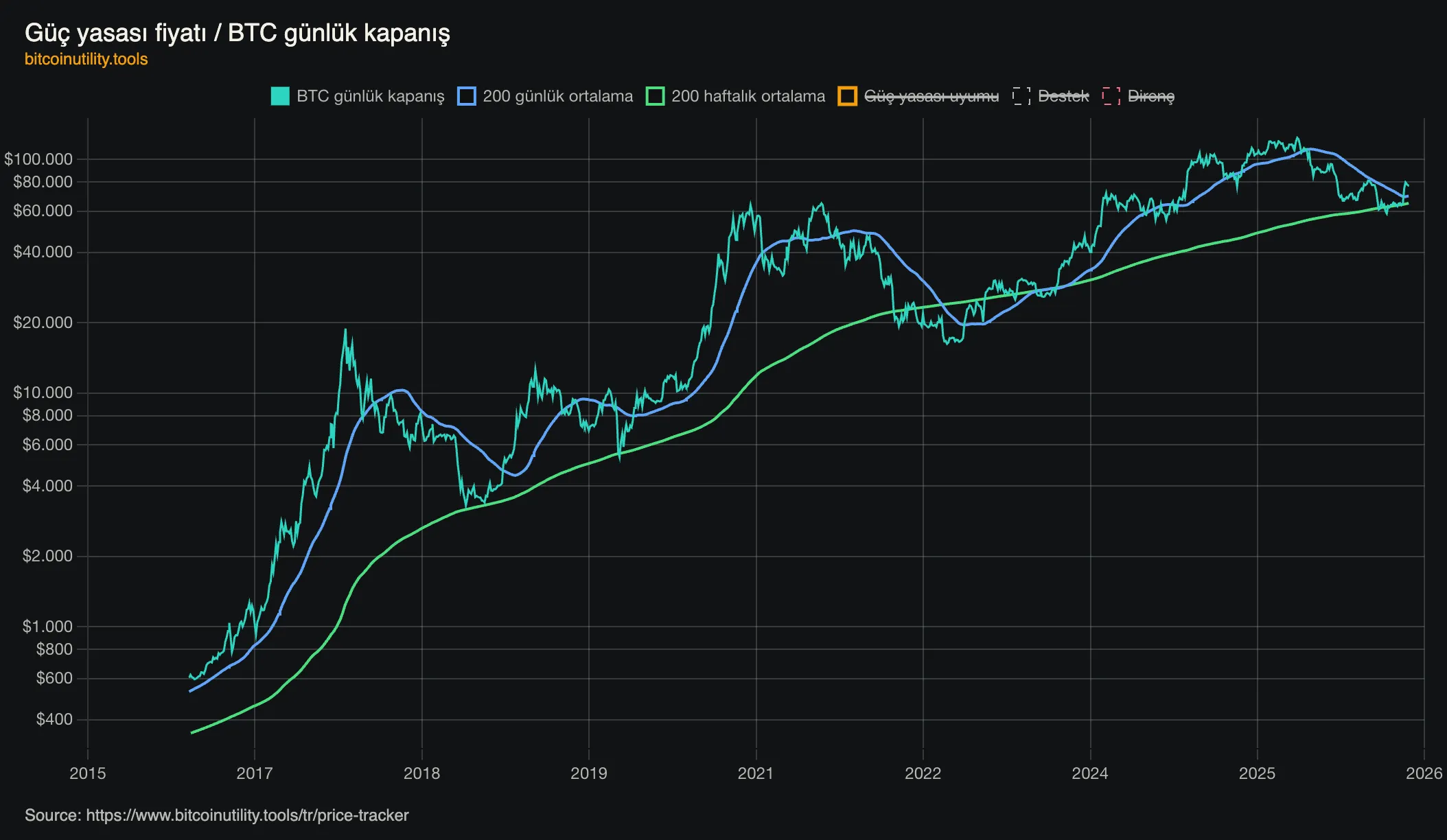The image size is (1447, 840).
Task: Enable the Direnç legend label
Action: click(x=1151, y=96)
